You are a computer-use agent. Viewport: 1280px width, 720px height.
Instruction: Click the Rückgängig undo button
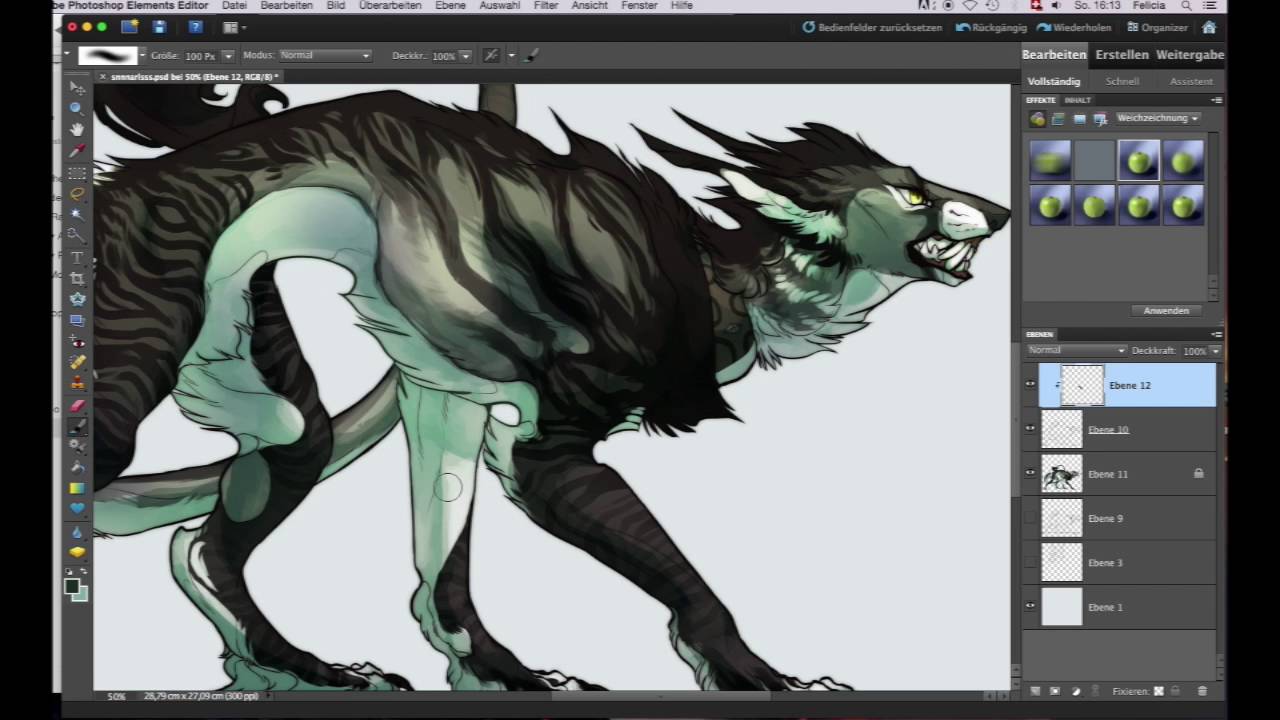(x=991, y=27)
